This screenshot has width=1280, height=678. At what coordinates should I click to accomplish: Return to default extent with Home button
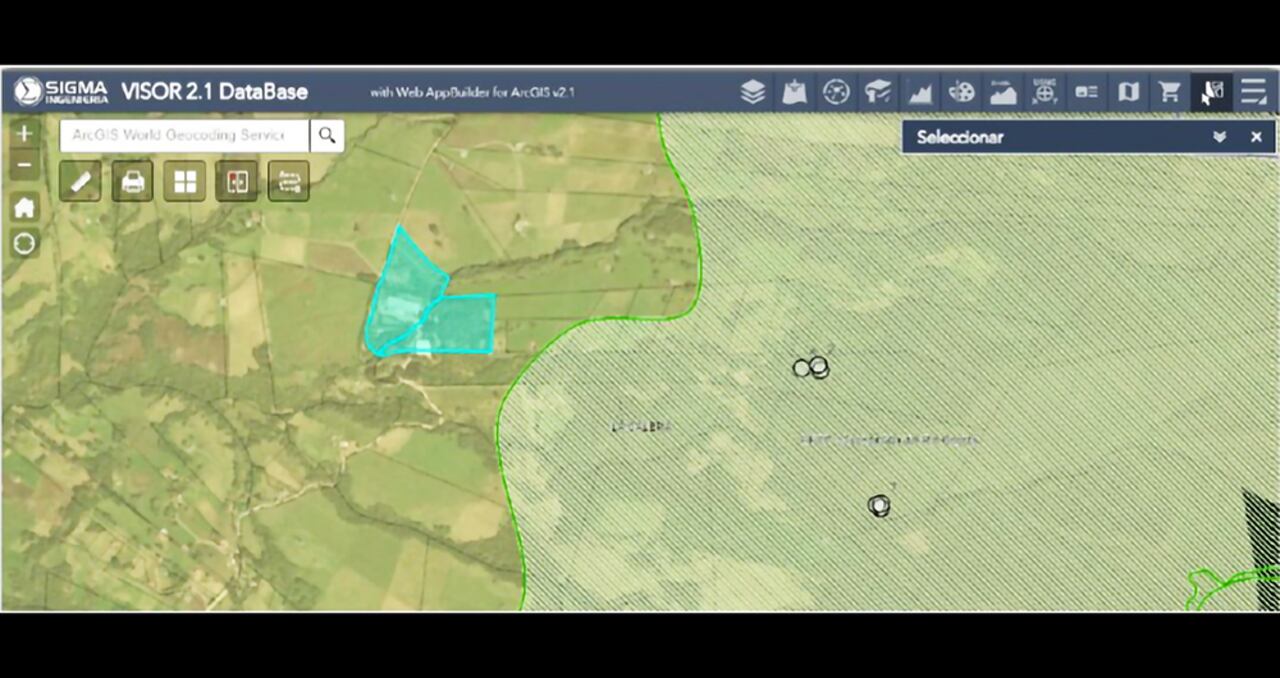click(24, 207)
